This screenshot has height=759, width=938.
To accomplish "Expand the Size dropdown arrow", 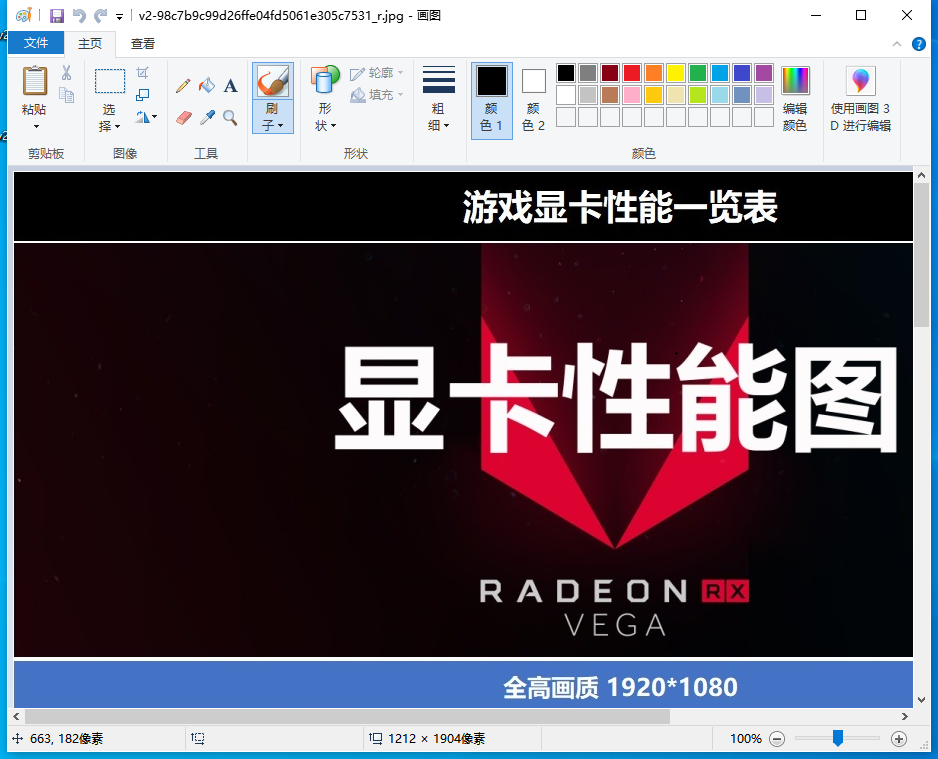I will (x=446, y=126).
